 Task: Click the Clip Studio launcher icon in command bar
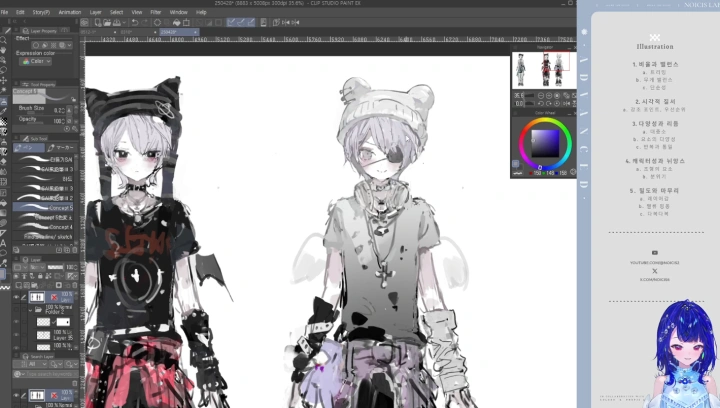click(85, 22)
